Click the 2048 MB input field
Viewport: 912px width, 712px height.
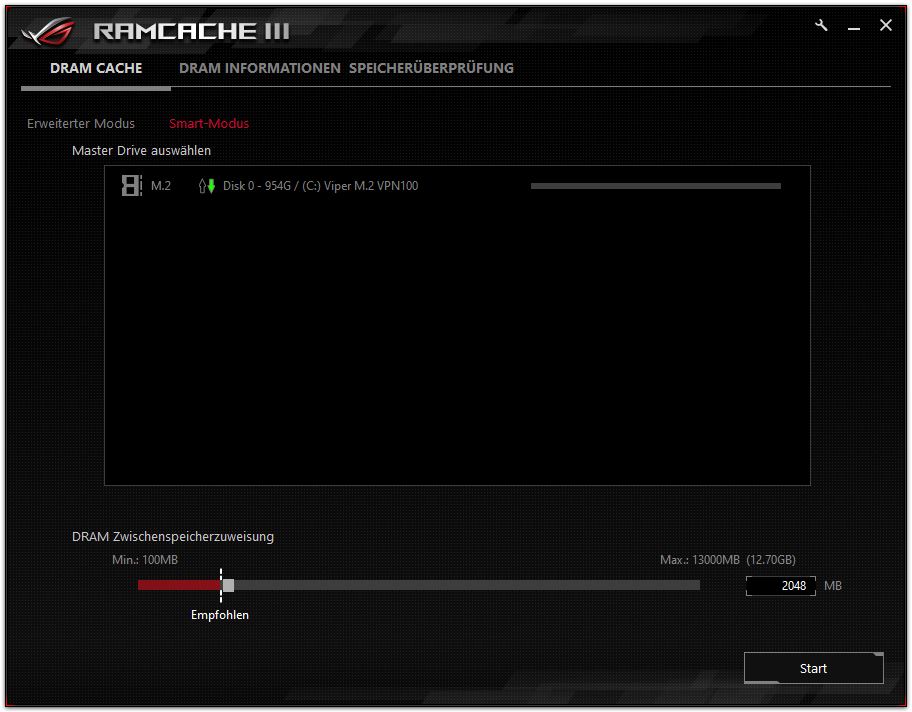781,586
